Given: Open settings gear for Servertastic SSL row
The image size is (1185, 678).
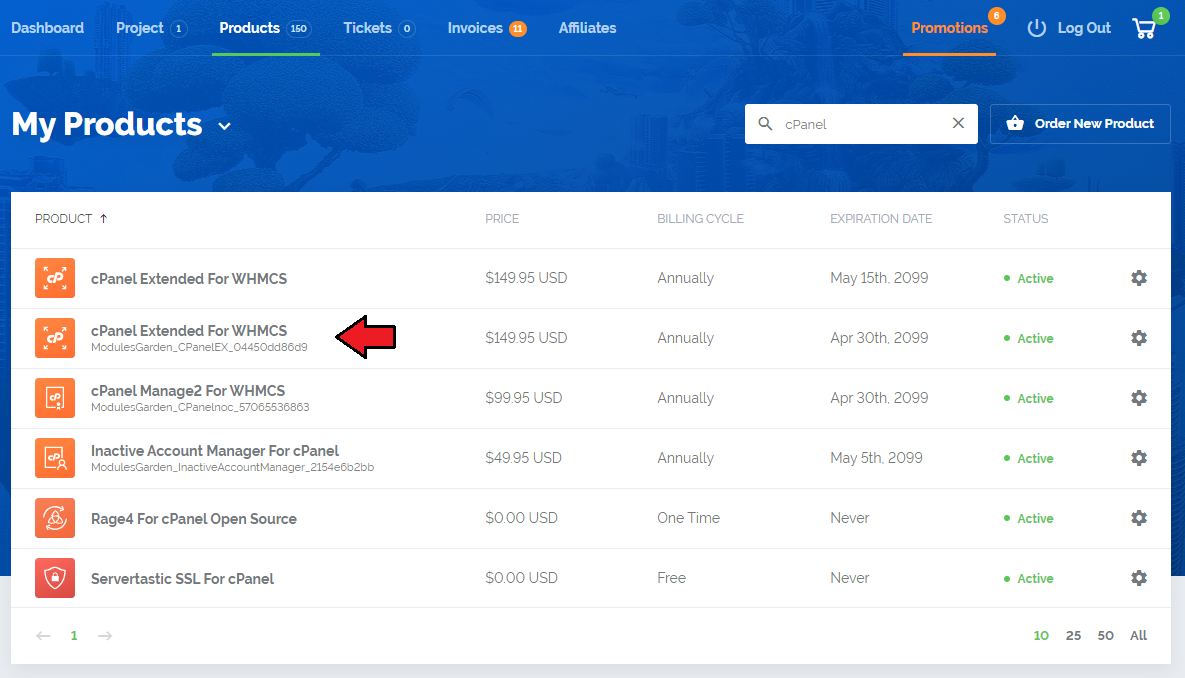Looking at the screenshot, I should (1139, 578).
